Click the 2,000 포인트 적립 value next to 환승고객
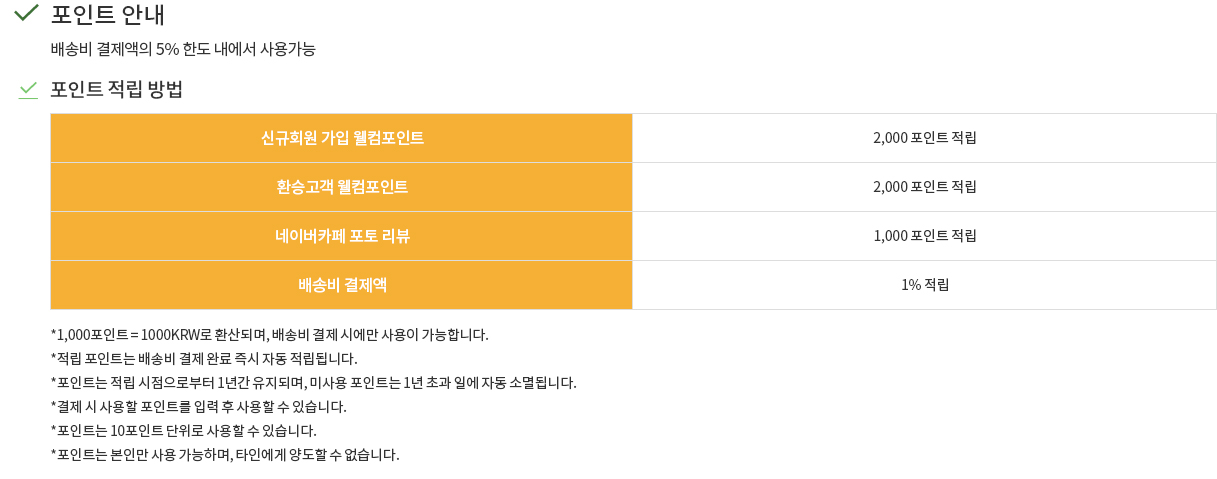The image size is (1217, 479). (x=925, y=187)
